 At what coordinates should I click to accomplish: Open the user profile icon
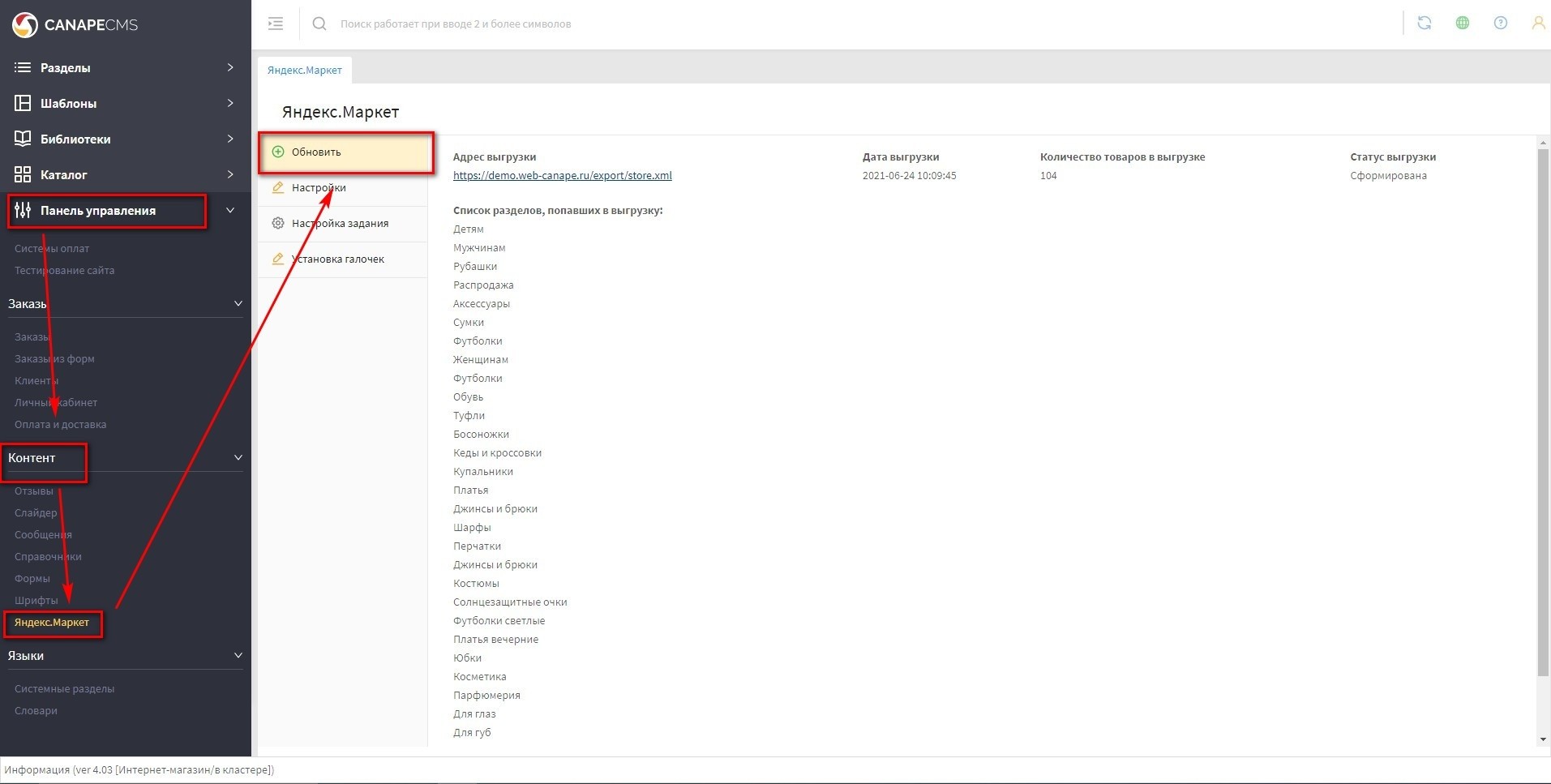click(x=1537, y=23)
